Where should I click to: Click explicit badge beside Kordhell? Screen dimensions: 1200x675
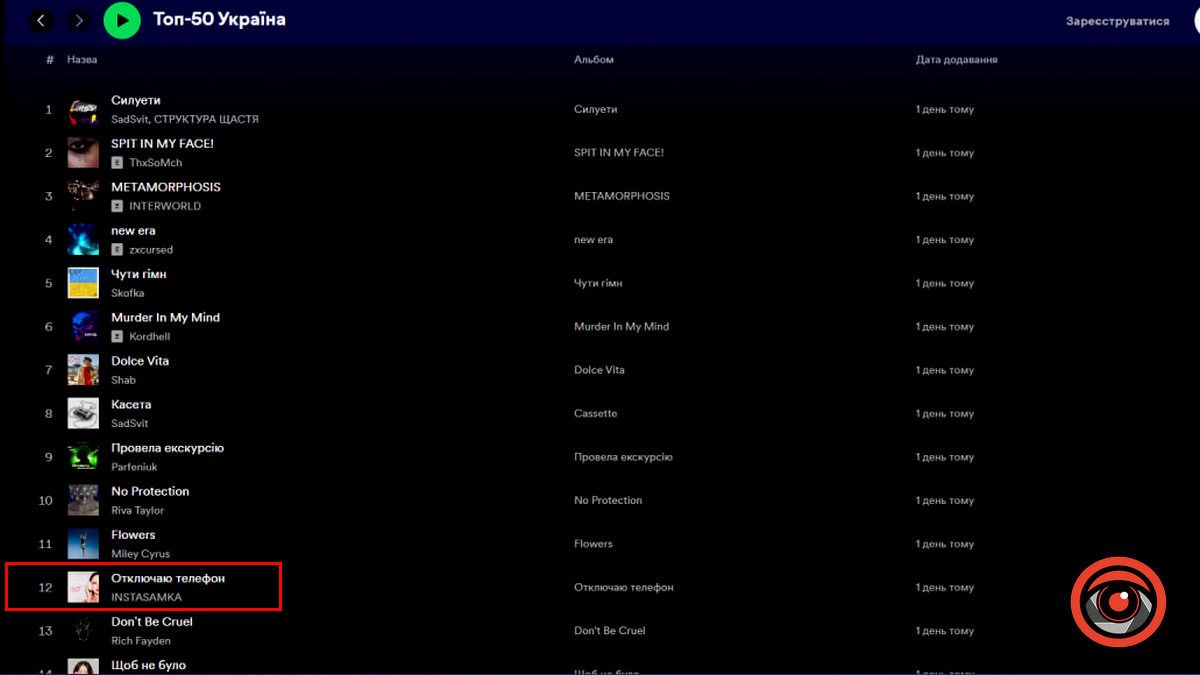click(117, 337)
